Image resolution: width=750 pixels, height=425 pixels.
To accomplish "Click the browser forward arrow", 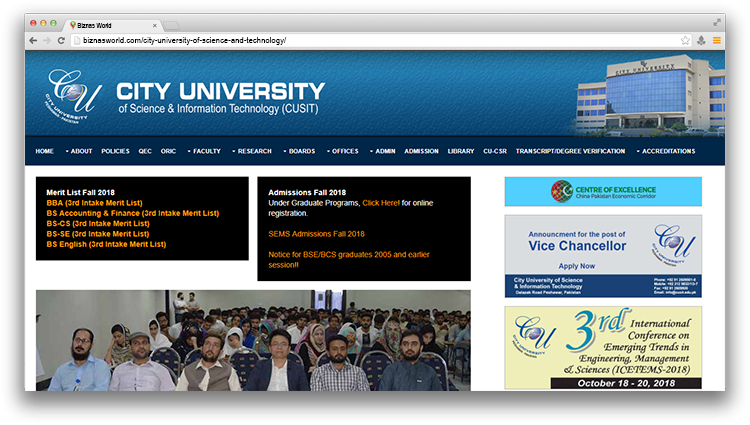I will tap(47, 40).
